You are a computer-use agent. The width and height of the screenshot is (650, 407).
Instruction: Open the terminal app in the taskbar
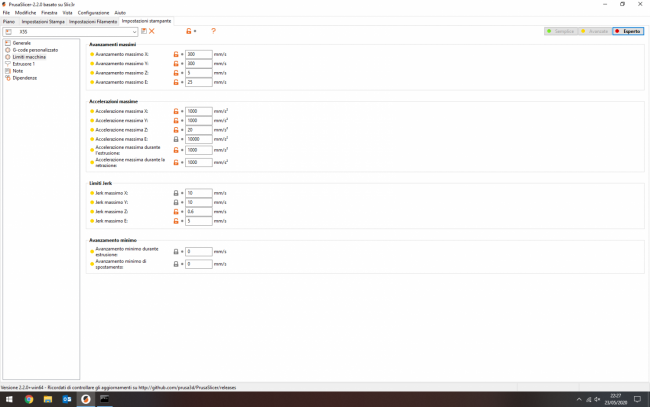(104, 399)
